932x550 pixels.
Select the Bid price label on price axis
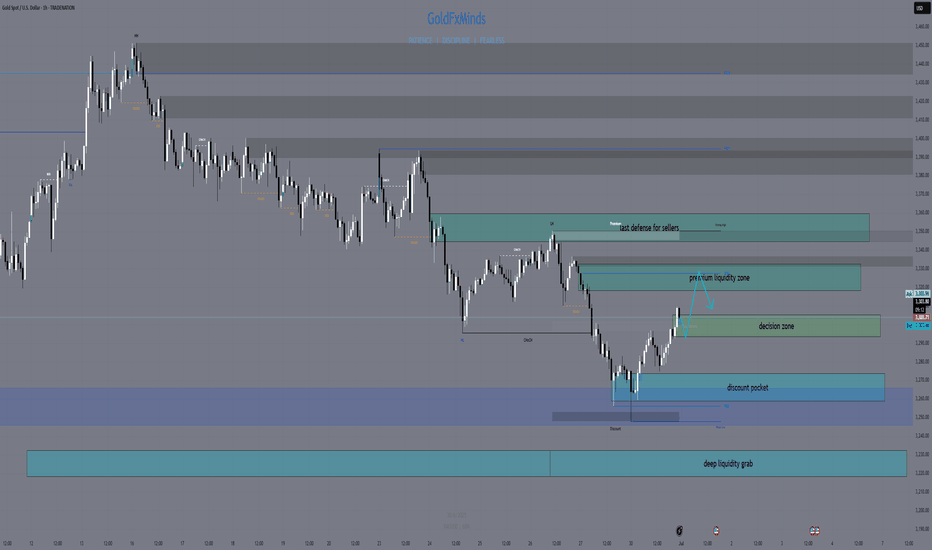click(918, 326)
